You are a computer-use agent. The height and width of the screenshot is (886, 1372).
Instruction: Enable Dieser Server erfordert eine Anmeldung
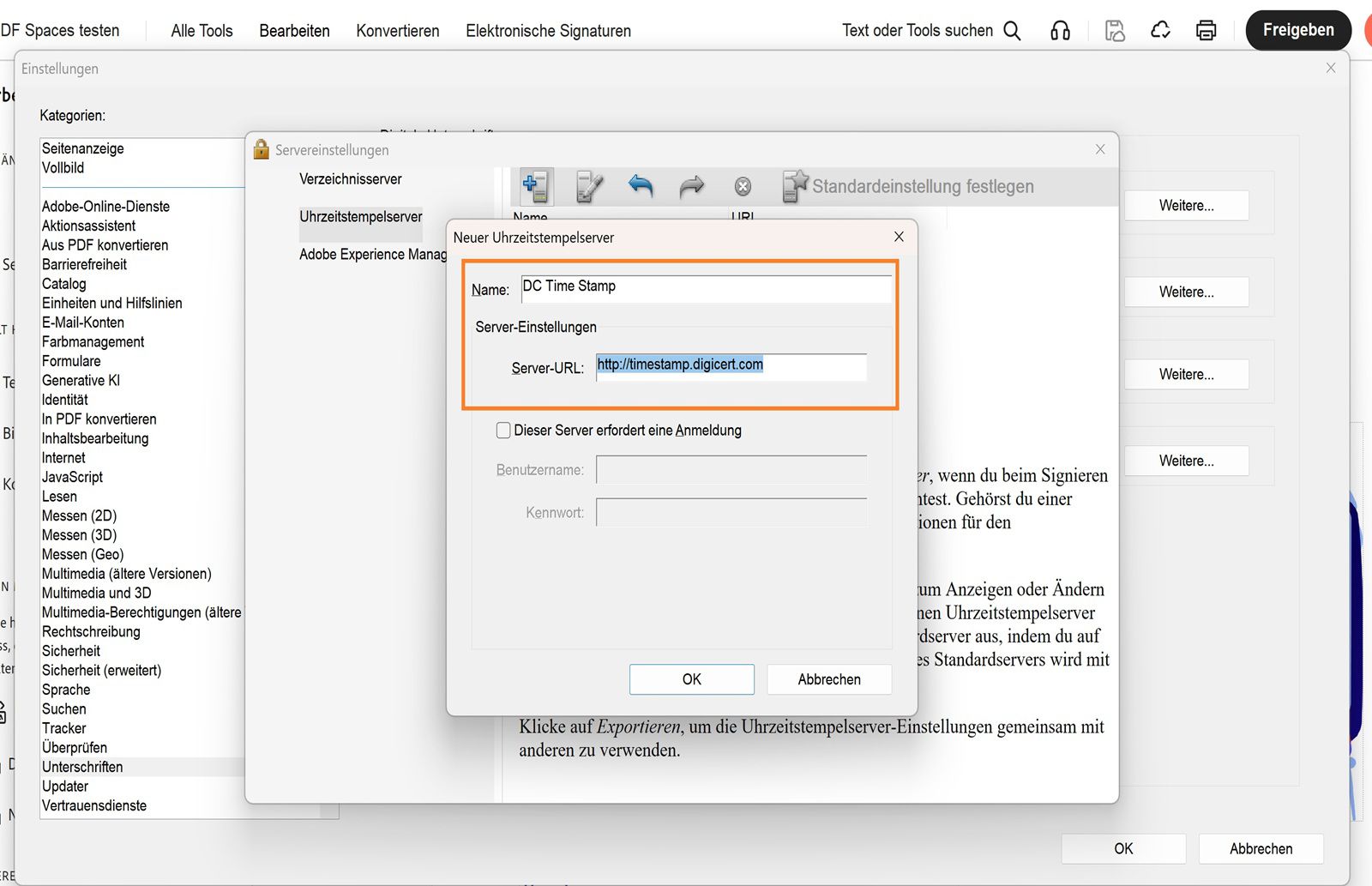click(503, 430)
